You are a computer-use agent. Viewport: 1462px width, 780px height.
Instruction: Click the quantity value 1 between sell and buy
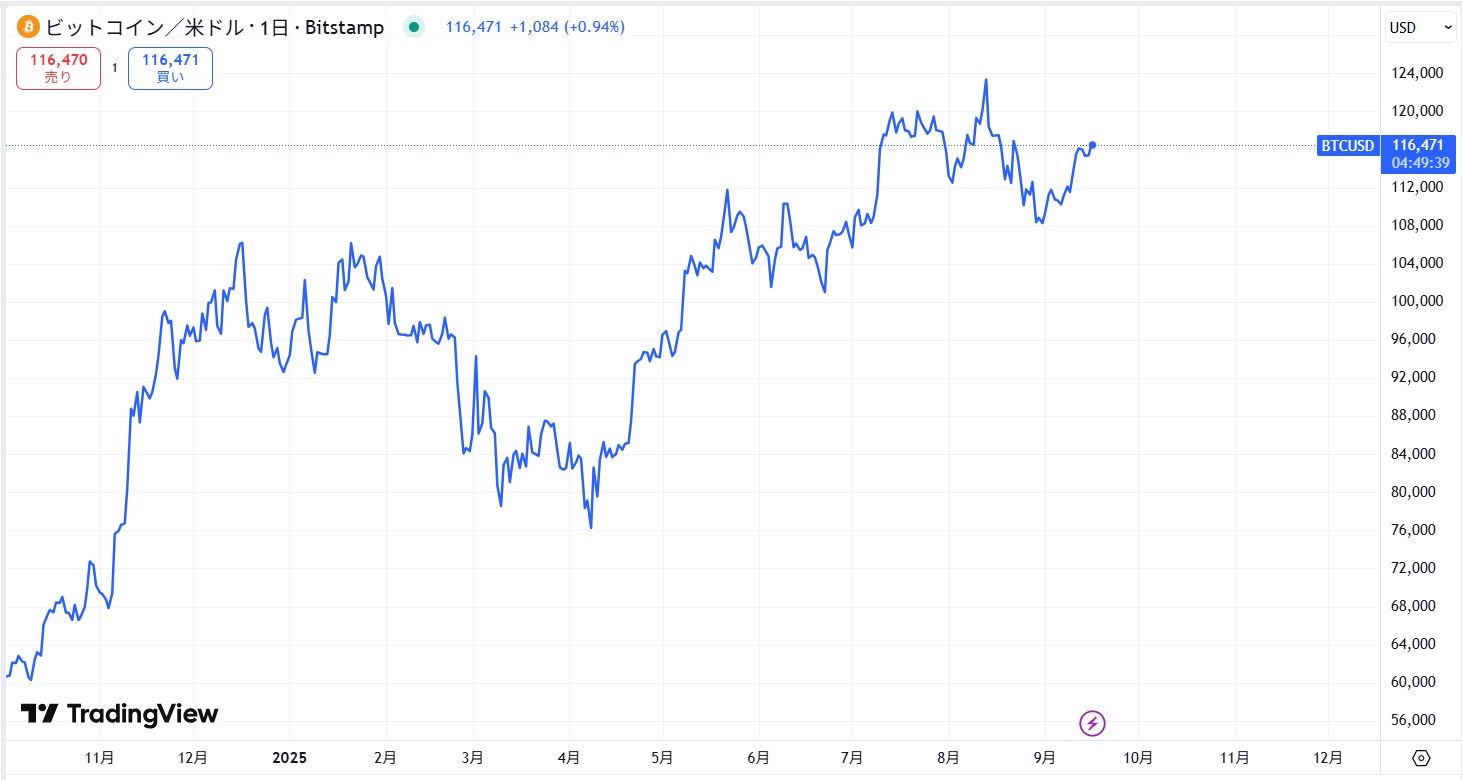115,68
